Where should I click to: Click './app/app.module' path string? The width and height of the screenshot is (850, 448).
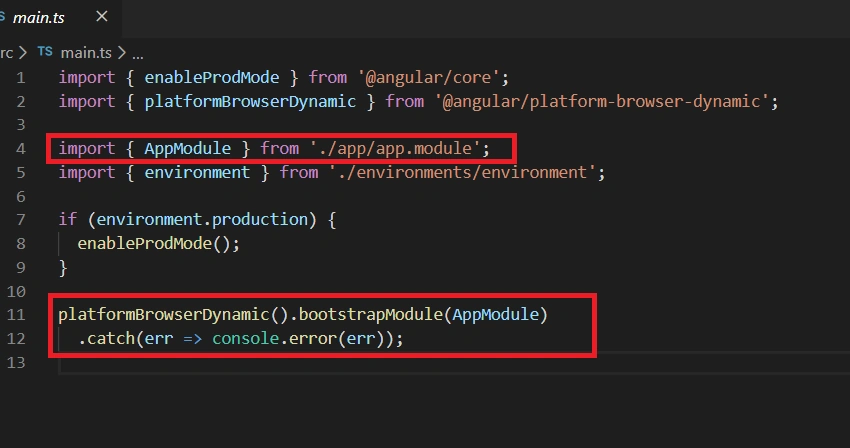pyautogui.click(x=395, y=149)
